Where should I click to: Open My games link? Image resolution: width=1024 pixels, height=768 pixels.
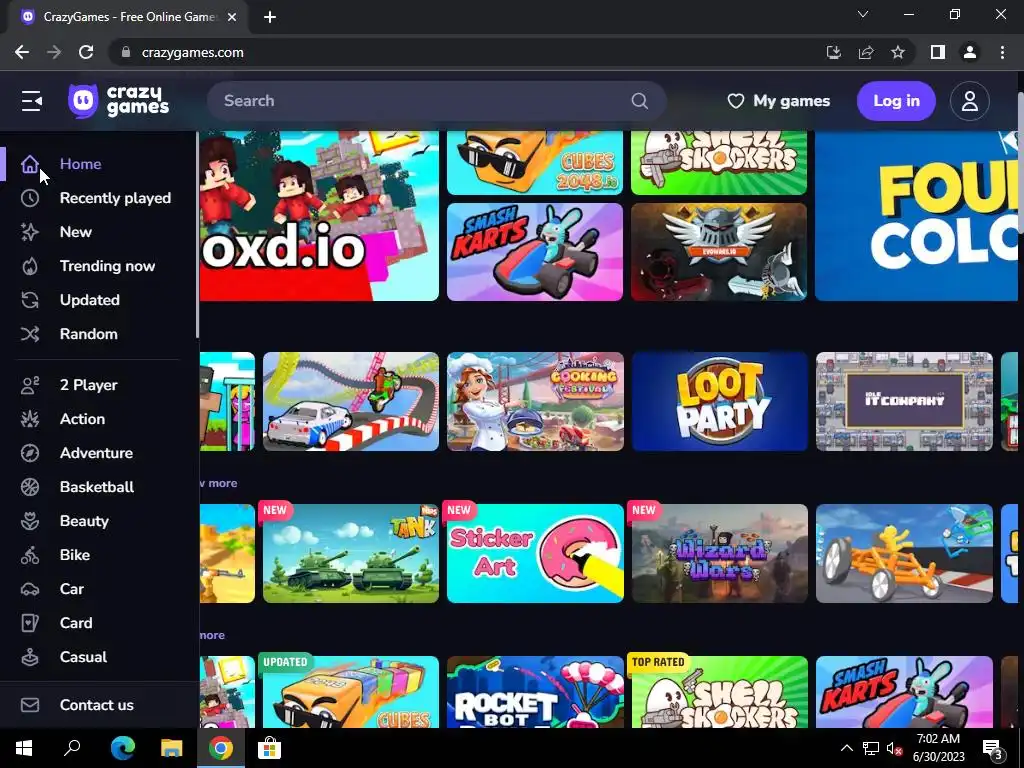[x=778, y=101]
